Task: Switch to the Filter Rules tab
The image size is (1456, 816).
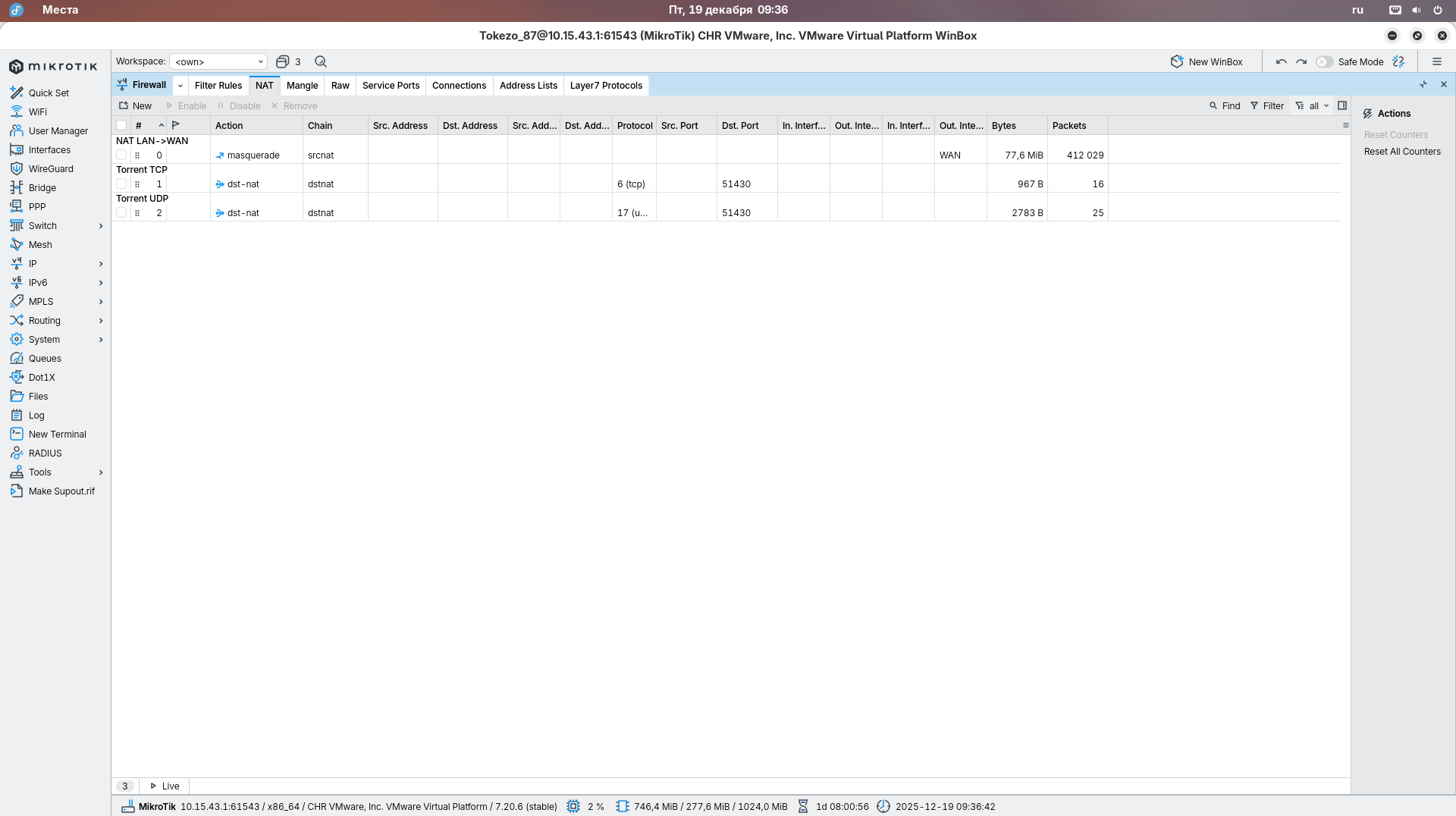Action: (218, 85)
